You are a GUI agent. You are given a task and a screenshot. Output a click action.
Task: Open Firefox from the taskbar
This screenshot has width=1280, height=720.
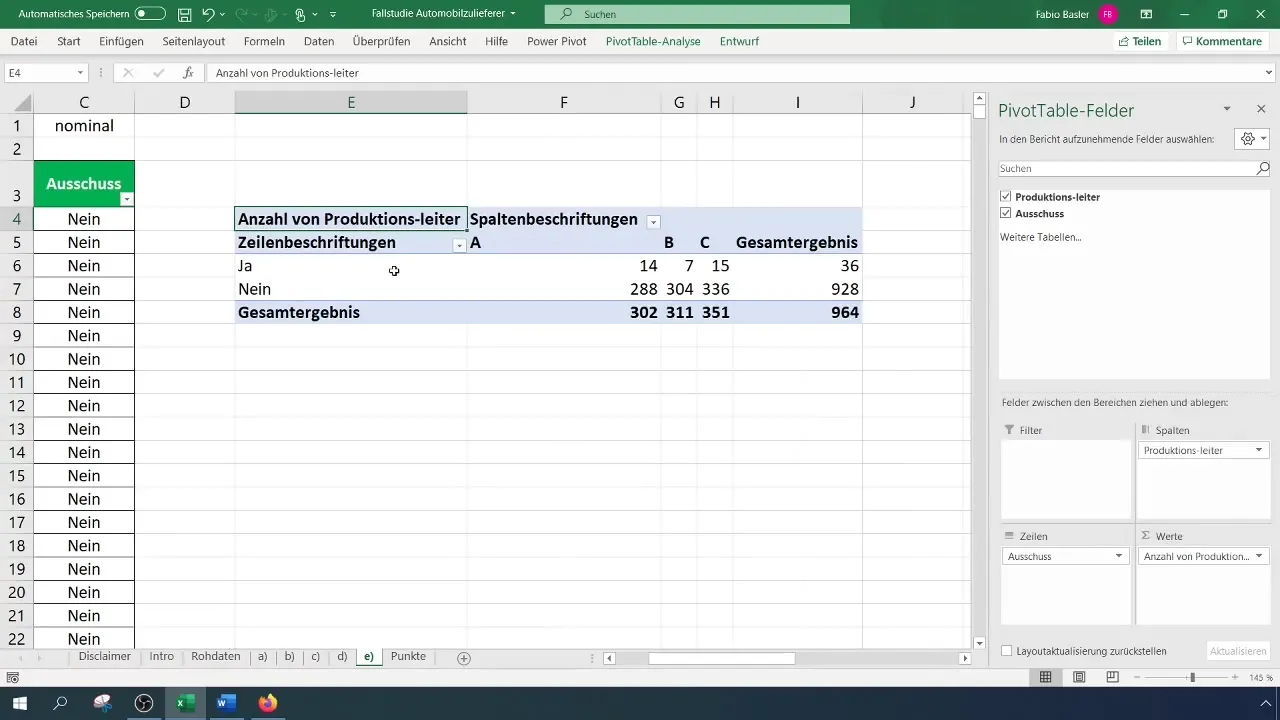[267, 703]
